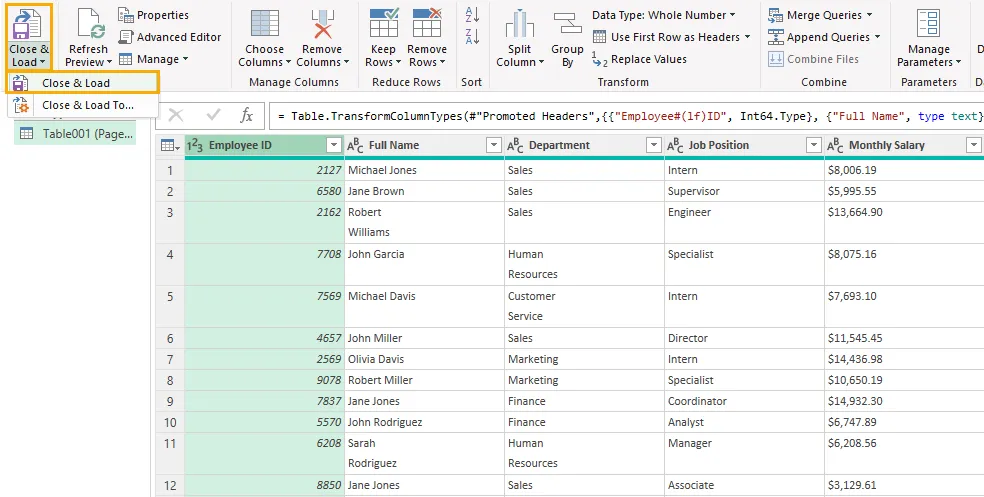Image resolution: width=984 pixels, height=497 pixels.
Task: Click the Manage Parameters icon
Action: pos(929,24)
